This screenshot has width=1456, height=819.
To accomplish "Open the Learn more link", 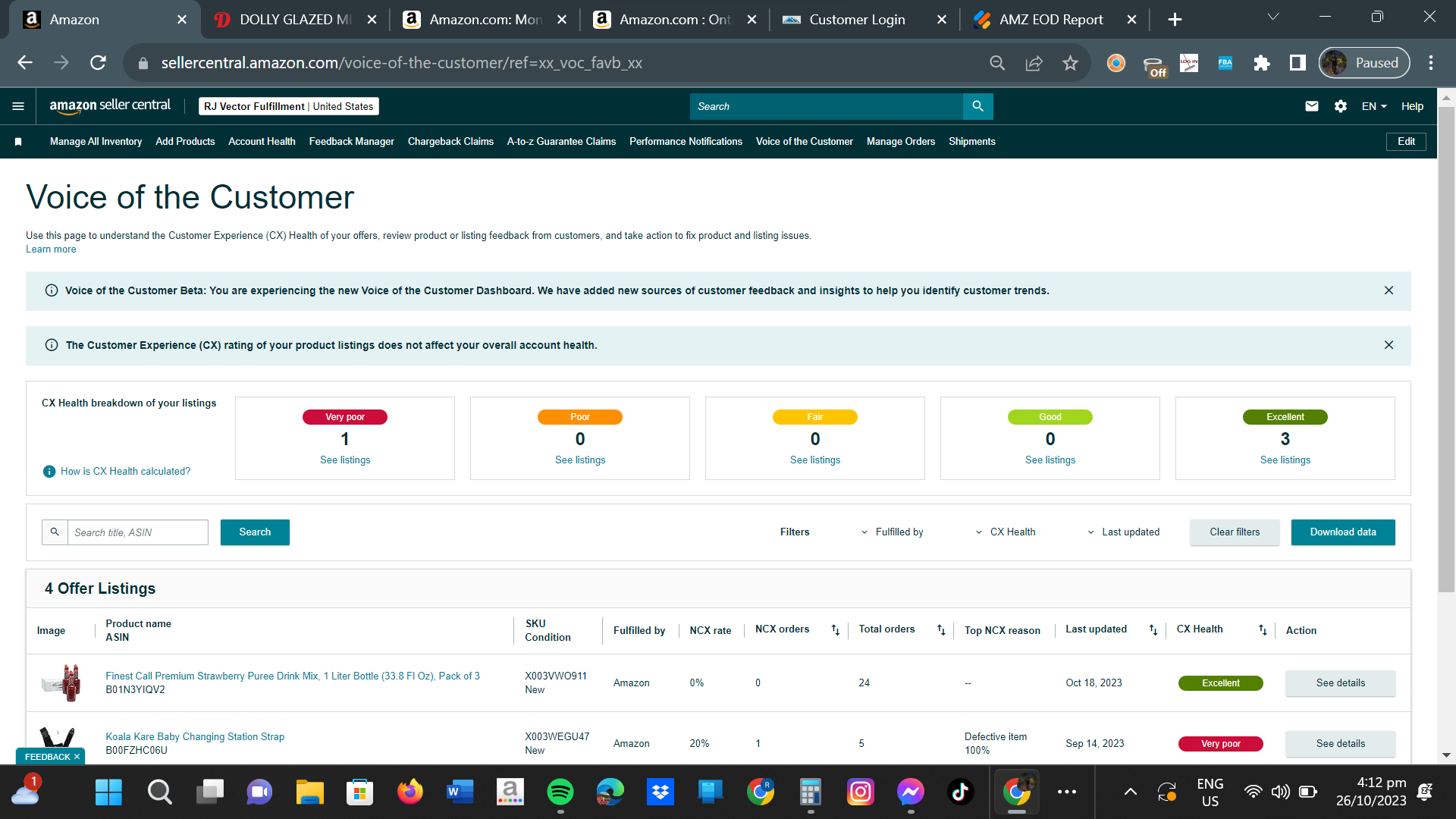I will point(51,249).
